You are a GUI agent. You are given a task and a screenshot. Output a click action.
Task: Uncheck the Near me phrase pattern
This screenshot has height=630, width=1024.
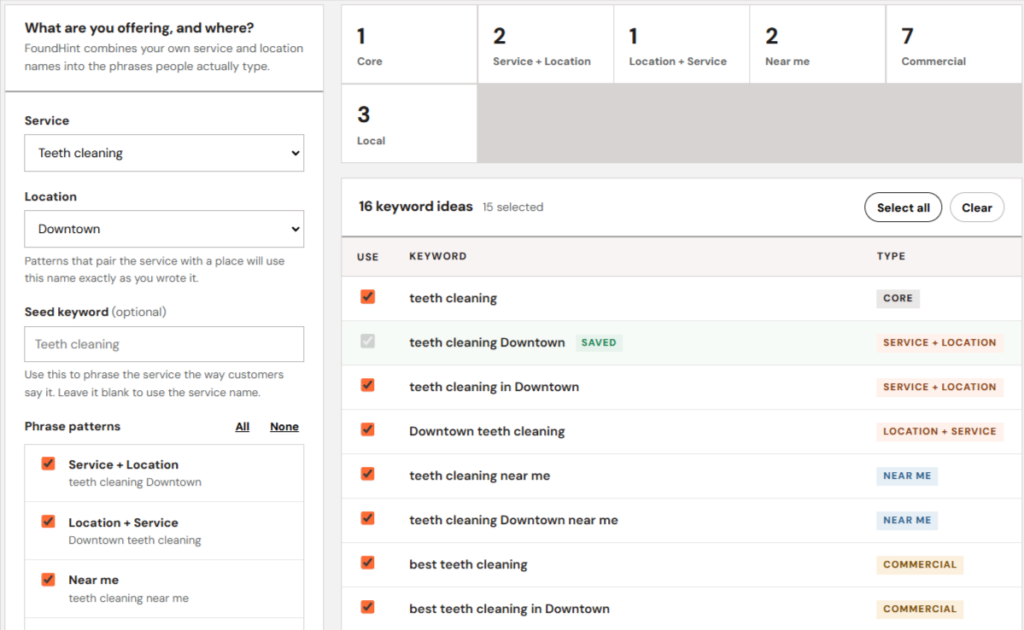48,579
